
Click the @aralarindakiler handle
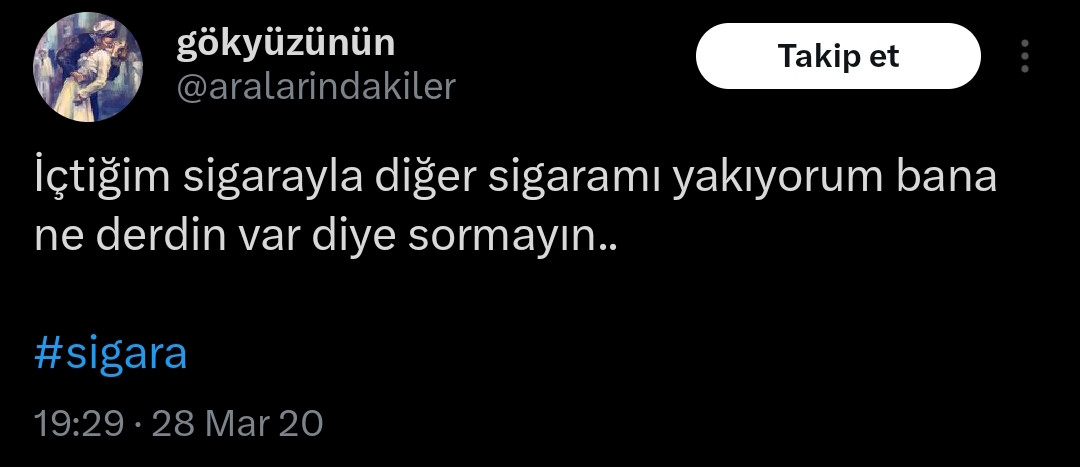(316, 87)
